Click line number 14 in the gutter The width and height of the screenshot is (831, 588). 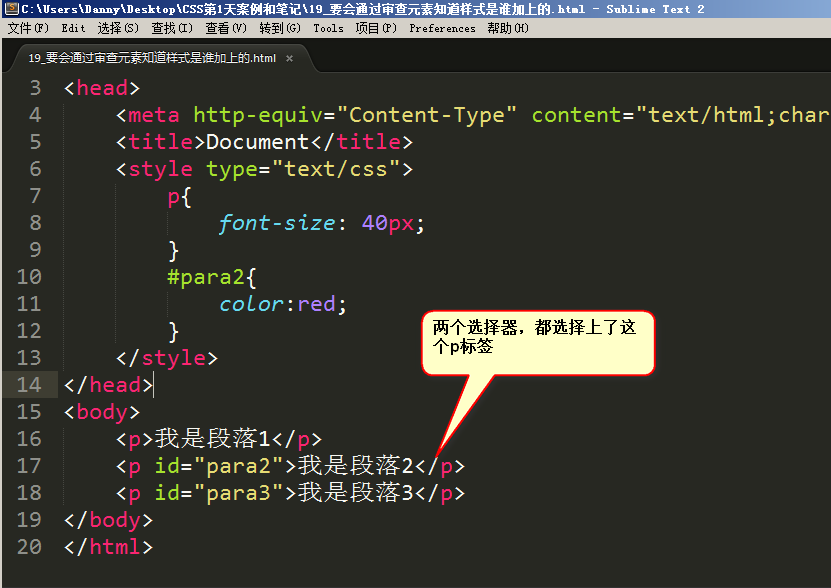coord(29,385)
